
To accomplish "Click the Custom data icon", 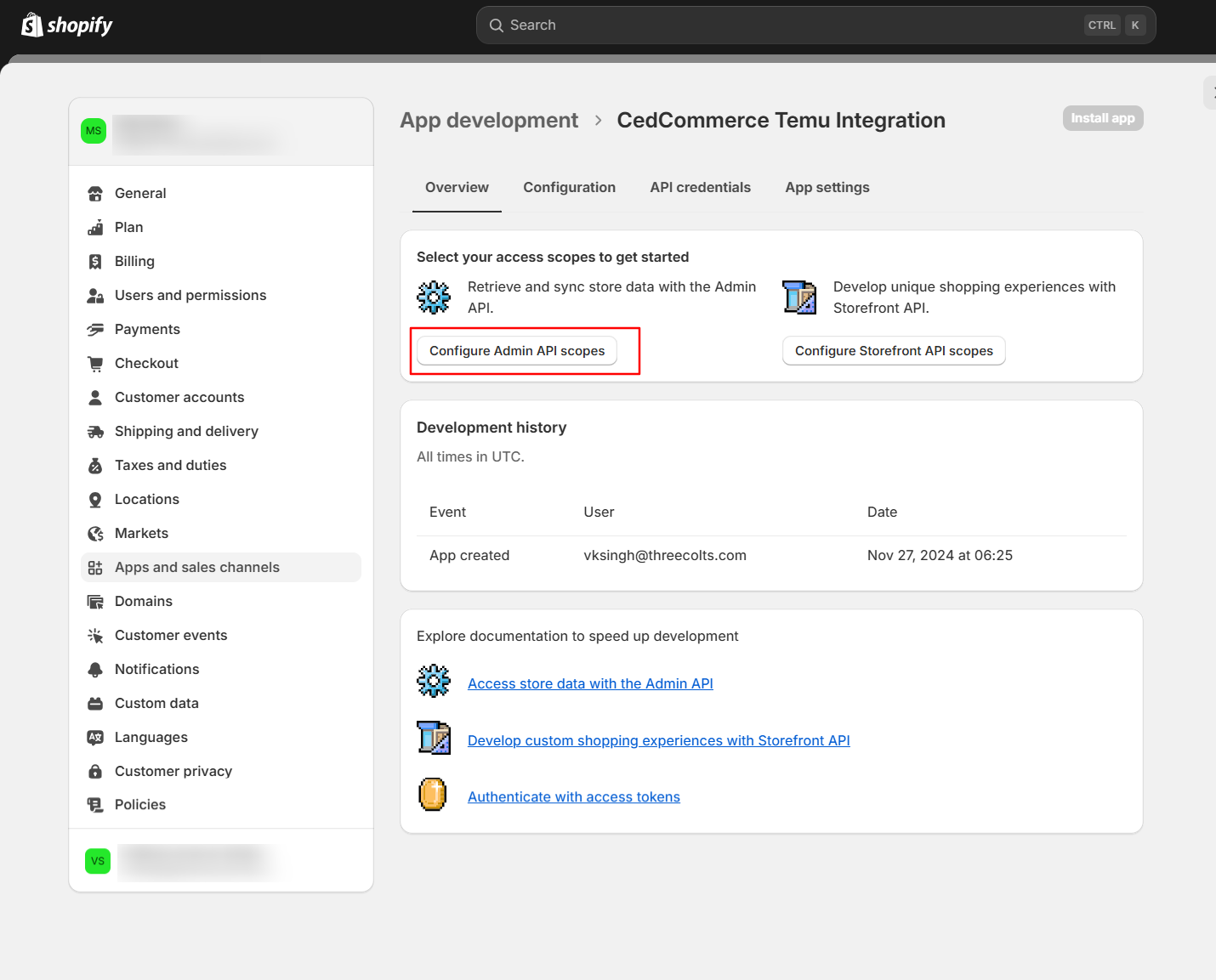I will [x=95, y=704].
